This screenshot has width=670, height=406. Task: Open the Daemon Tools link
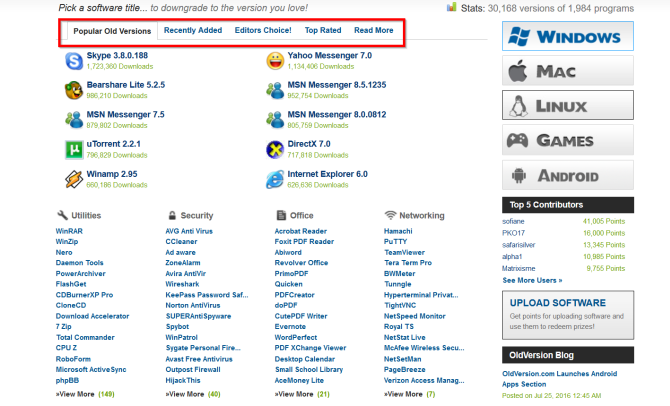79,263
